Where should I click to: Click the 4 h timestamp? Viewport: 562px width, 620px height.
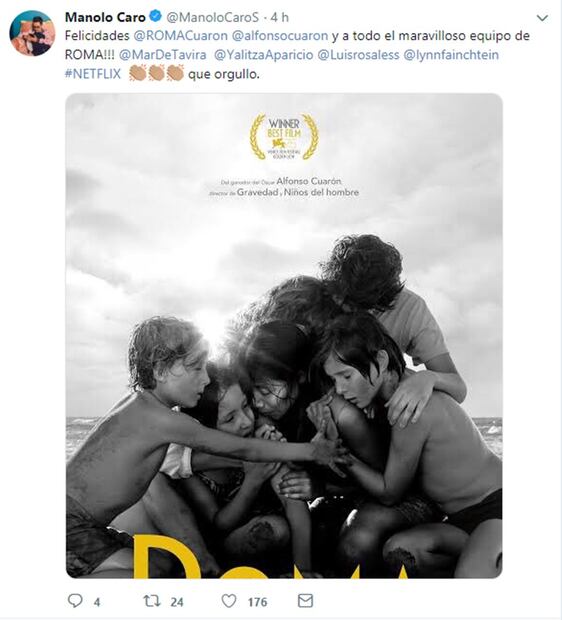280,17
